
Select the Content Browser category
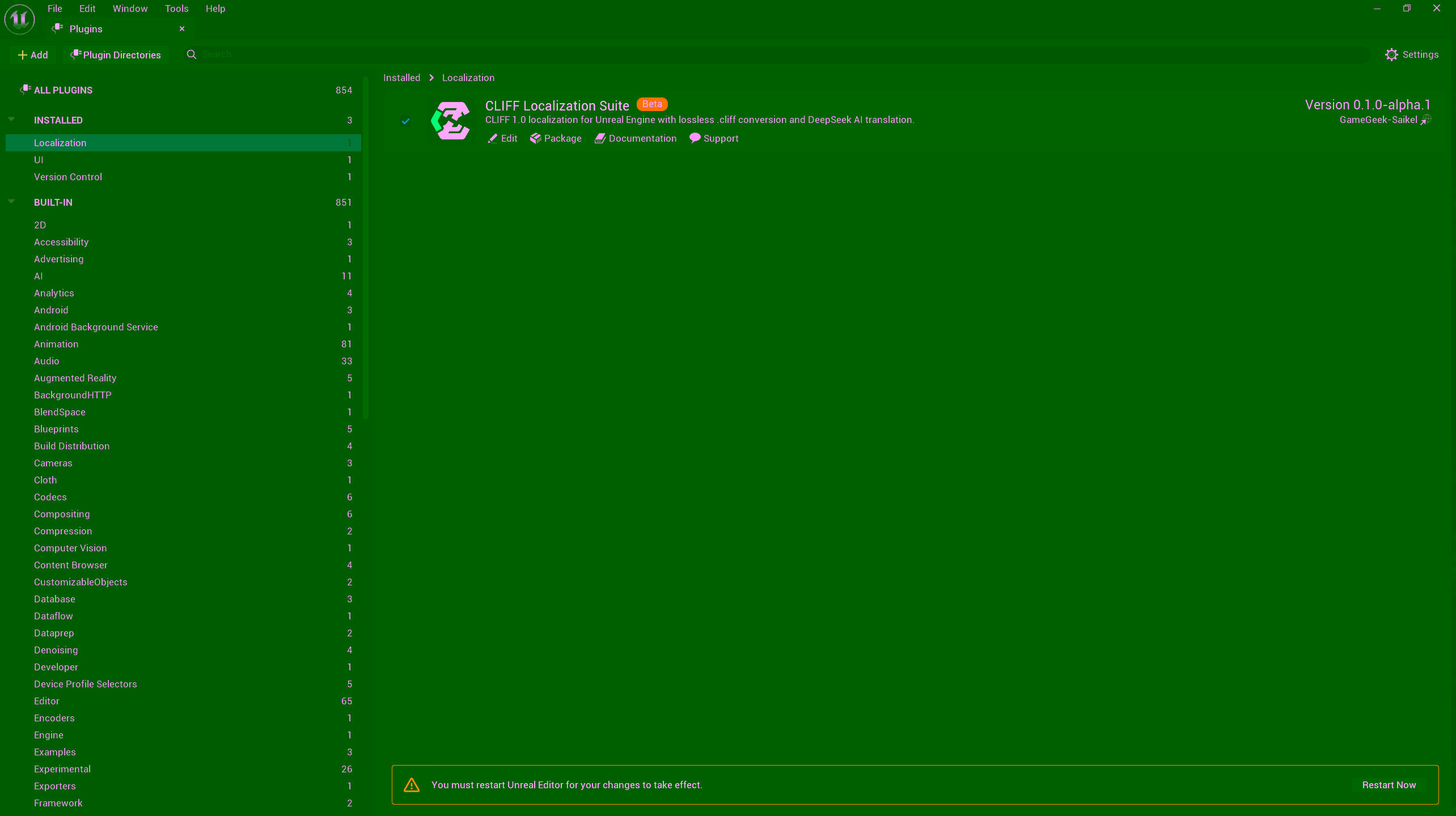coord(183,565)
